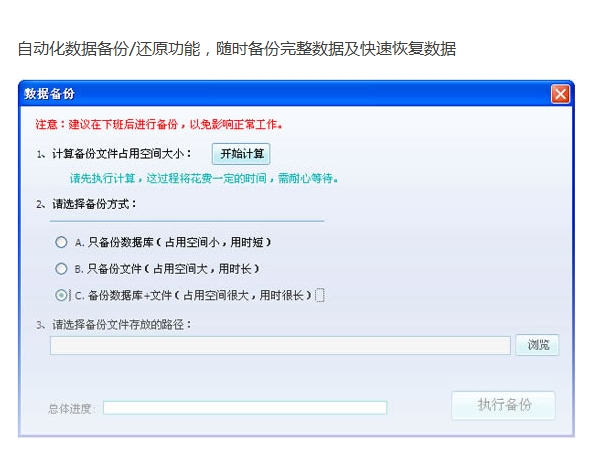Click the page heading about 自动化数据备份
Screen dimensions: 599x467
coord(237,49)
